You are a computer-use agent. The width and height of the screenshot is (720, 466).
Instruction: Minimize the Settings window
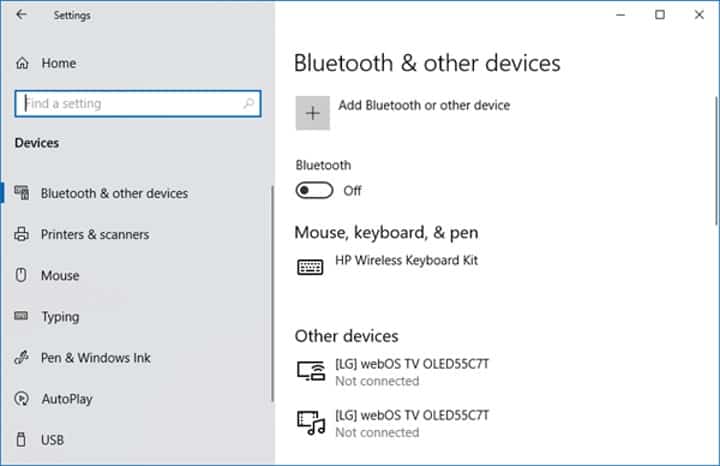pyautogui.click(x=621, y=15)
